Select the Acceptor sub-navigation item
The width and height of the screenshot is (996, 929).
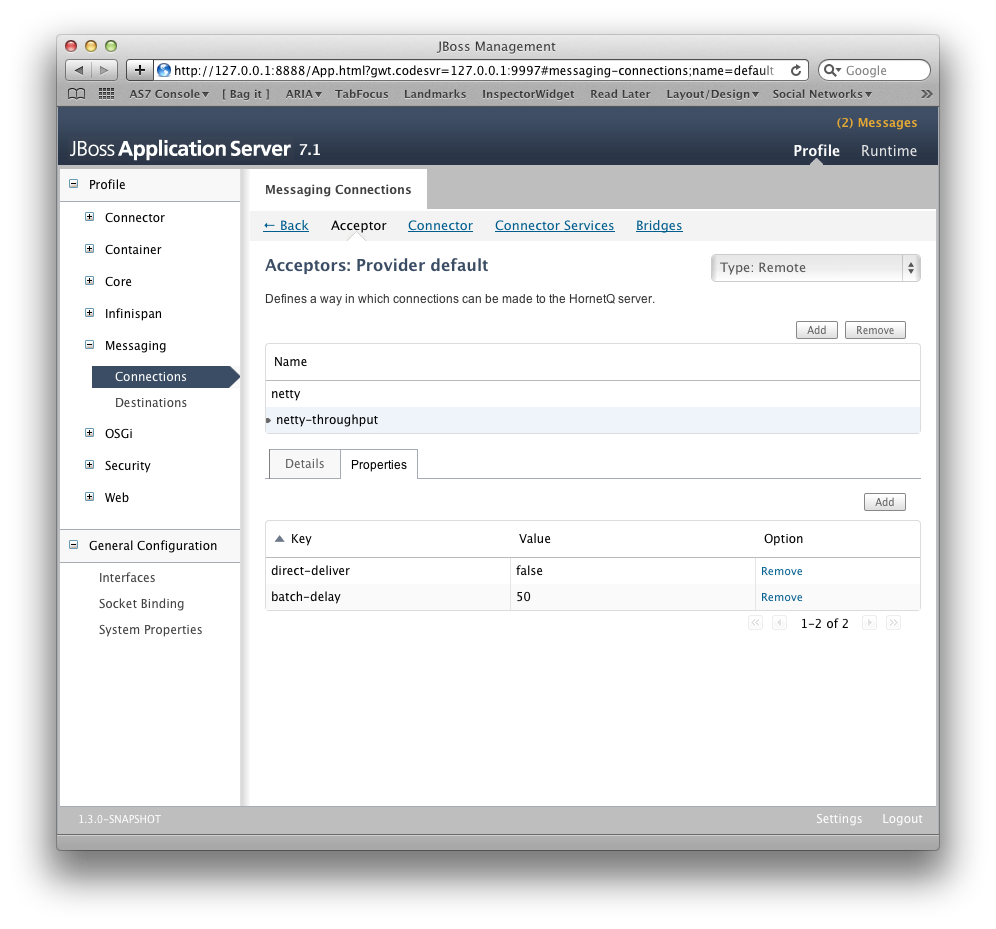point(358,225)
